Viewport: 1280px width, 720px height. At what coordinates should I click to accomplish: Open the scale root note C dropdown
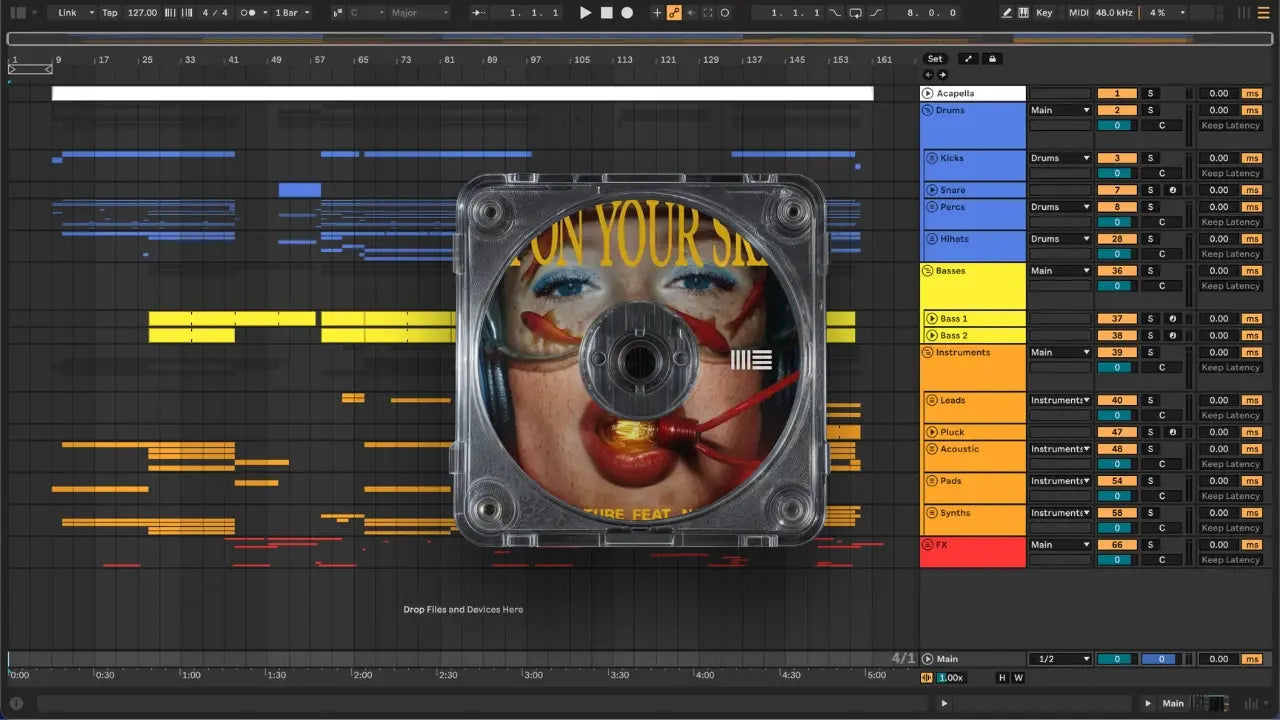click(x=366, y=13)
